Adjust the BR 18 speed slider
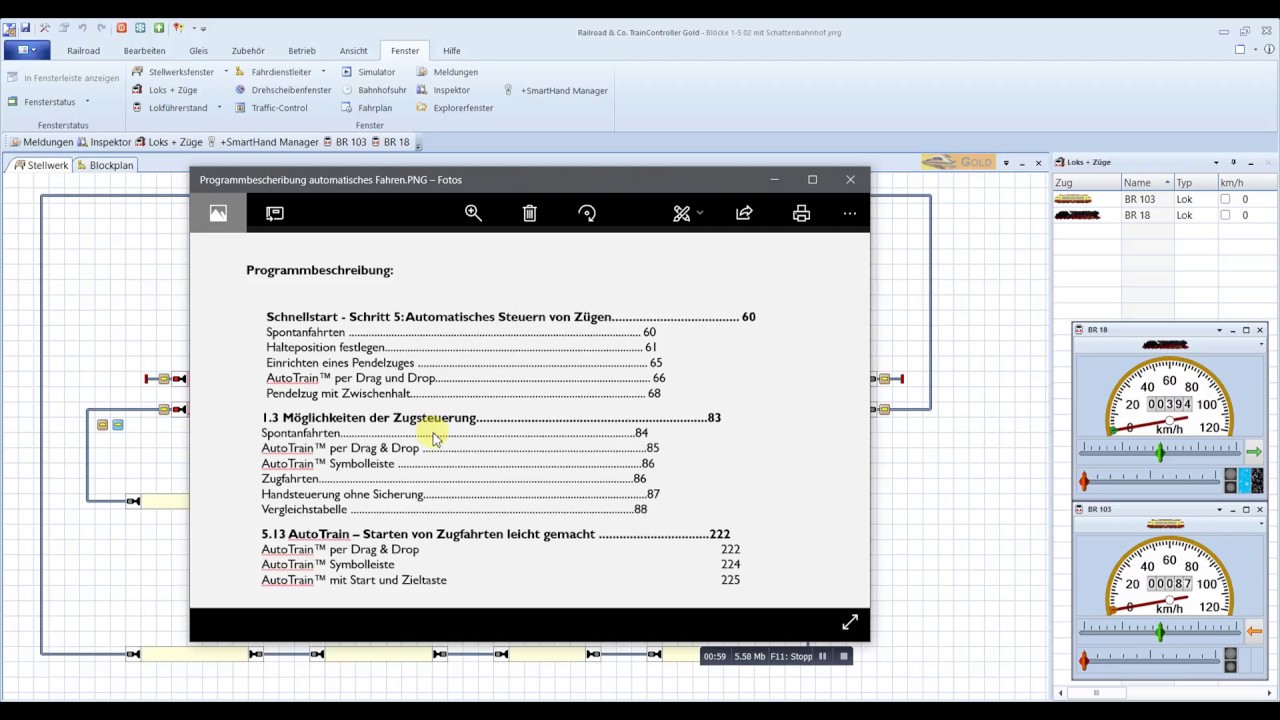Viewport: 1280px width, 720px height. click(x=1160, y=453)
